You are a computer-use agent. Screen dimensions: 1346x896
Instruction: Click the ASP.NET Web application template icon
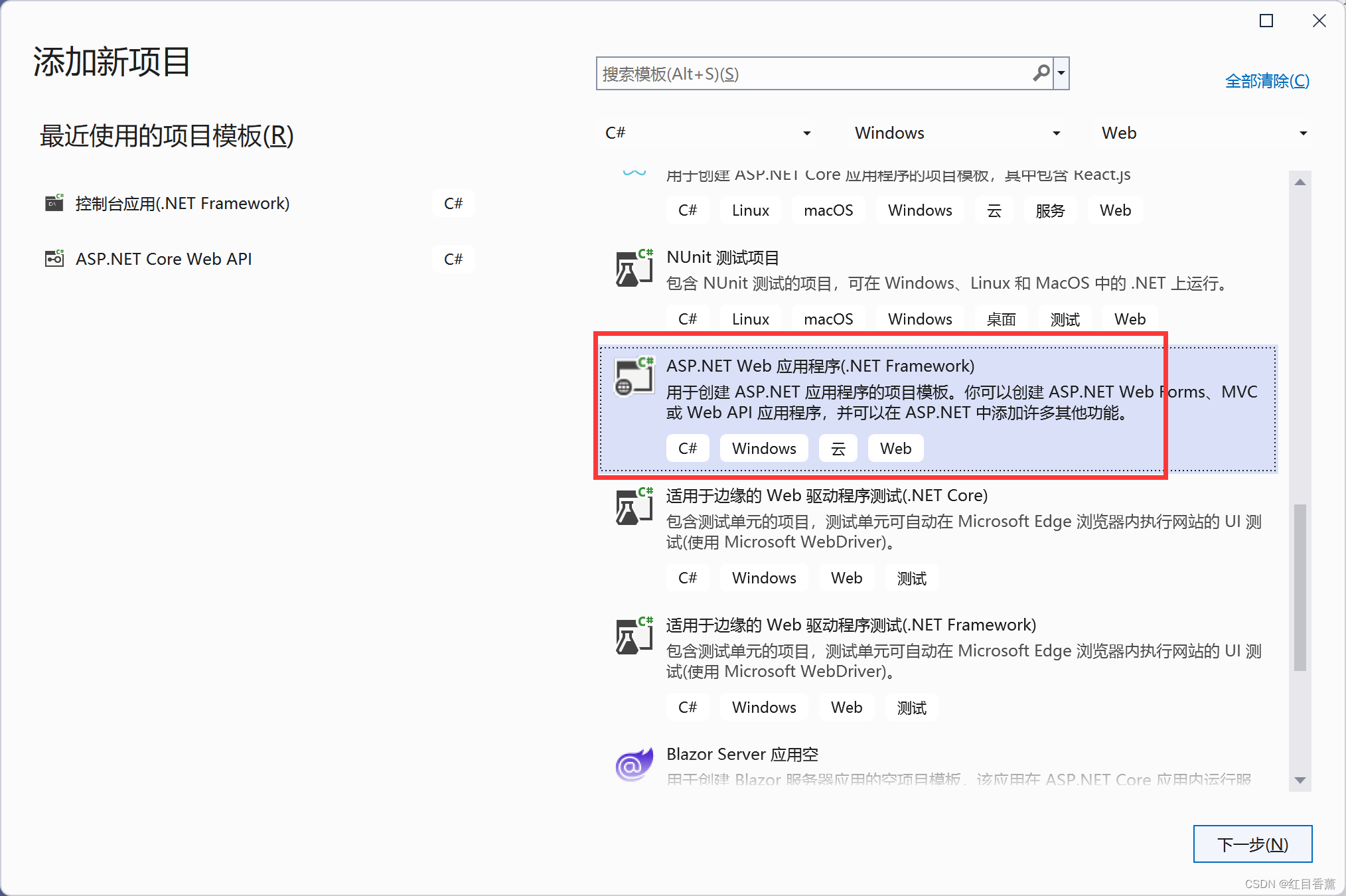pos(634,377)
